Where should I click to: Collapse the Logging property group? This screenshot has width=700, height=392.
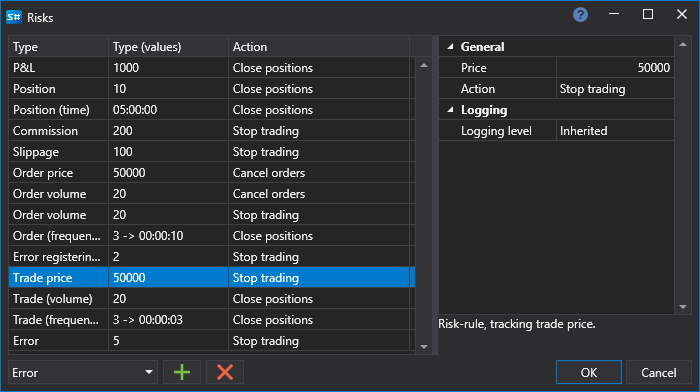450,110
